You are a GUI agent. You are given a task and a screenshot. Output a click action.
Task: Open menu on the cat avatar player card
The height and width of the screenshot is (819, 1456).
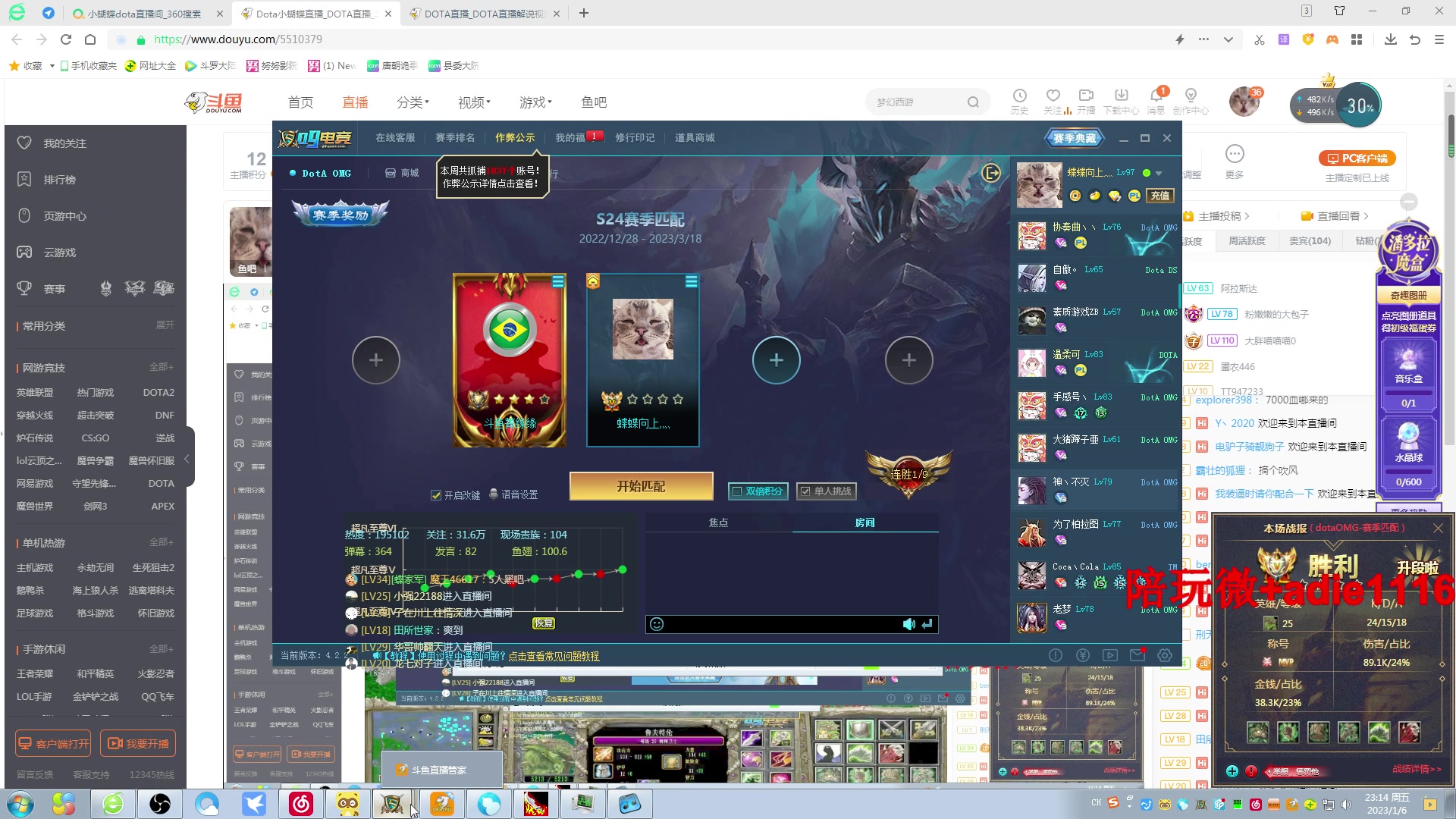click(x=692, y=282)
